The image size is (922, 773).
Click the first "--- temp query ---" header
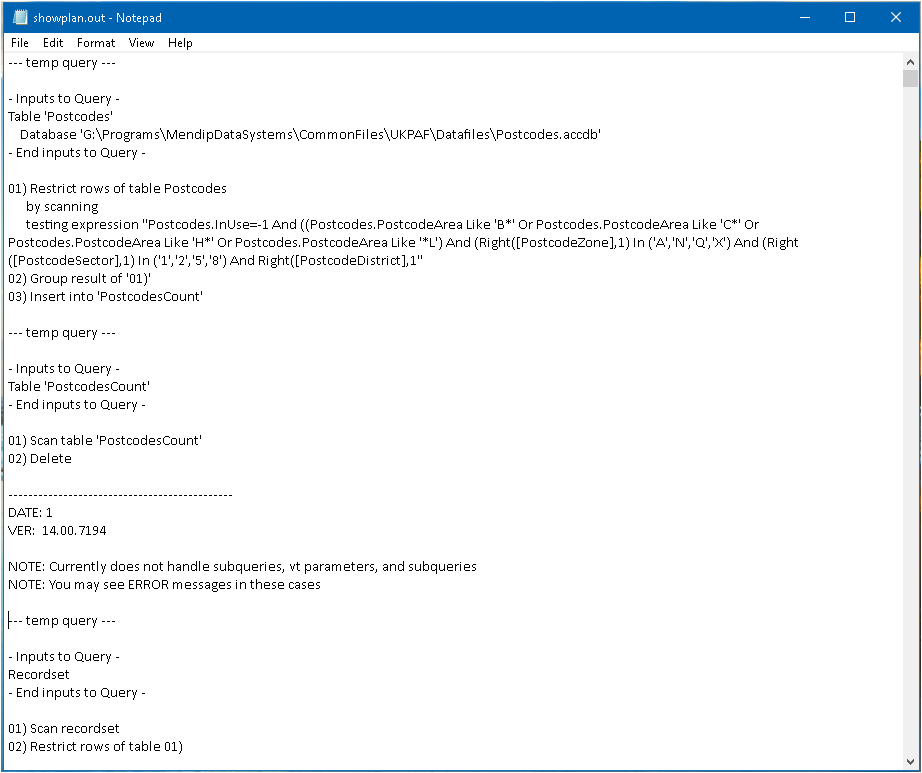(62, 63)
